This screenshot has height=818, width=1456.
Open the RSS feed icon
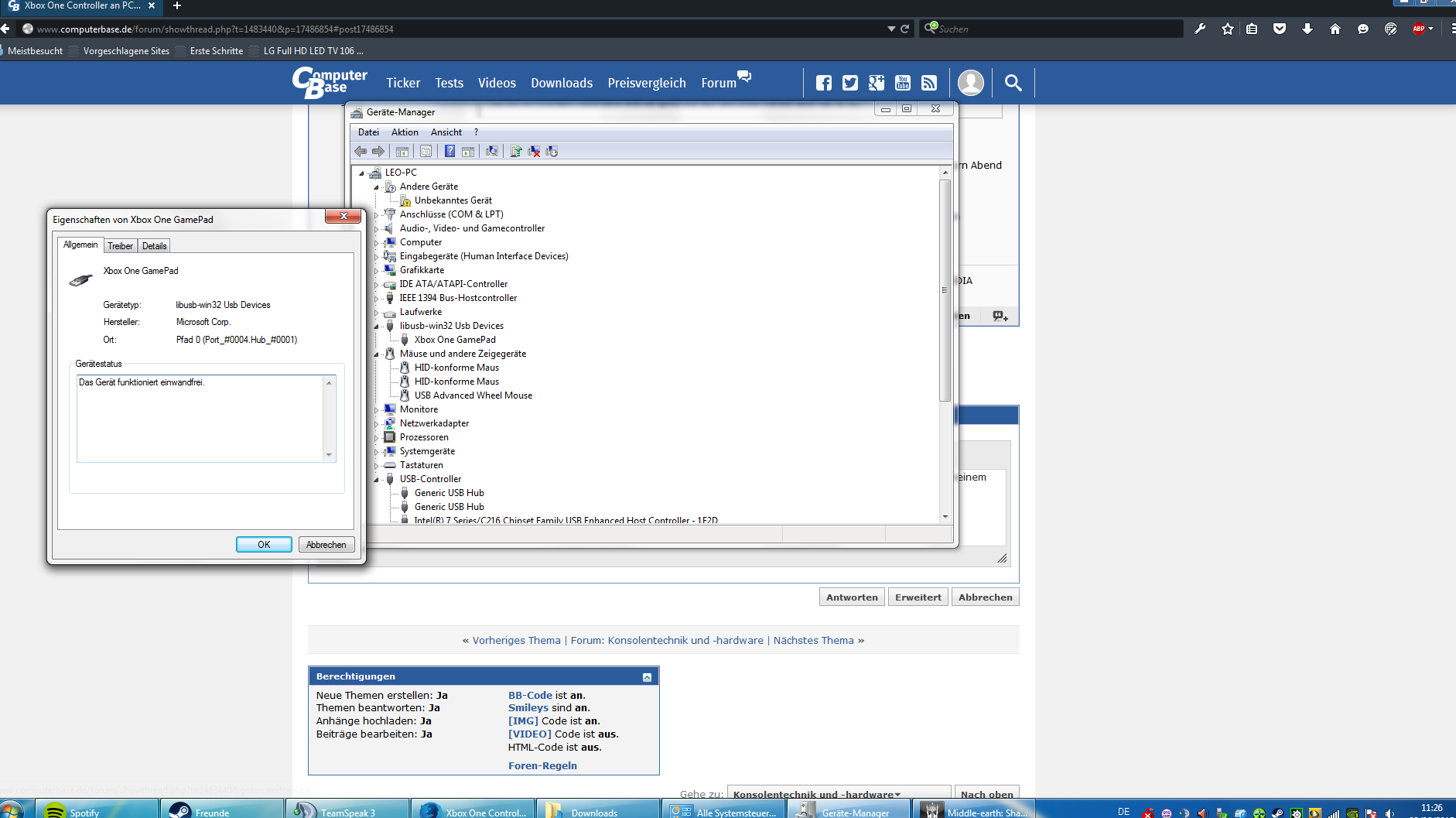point(929,83)
